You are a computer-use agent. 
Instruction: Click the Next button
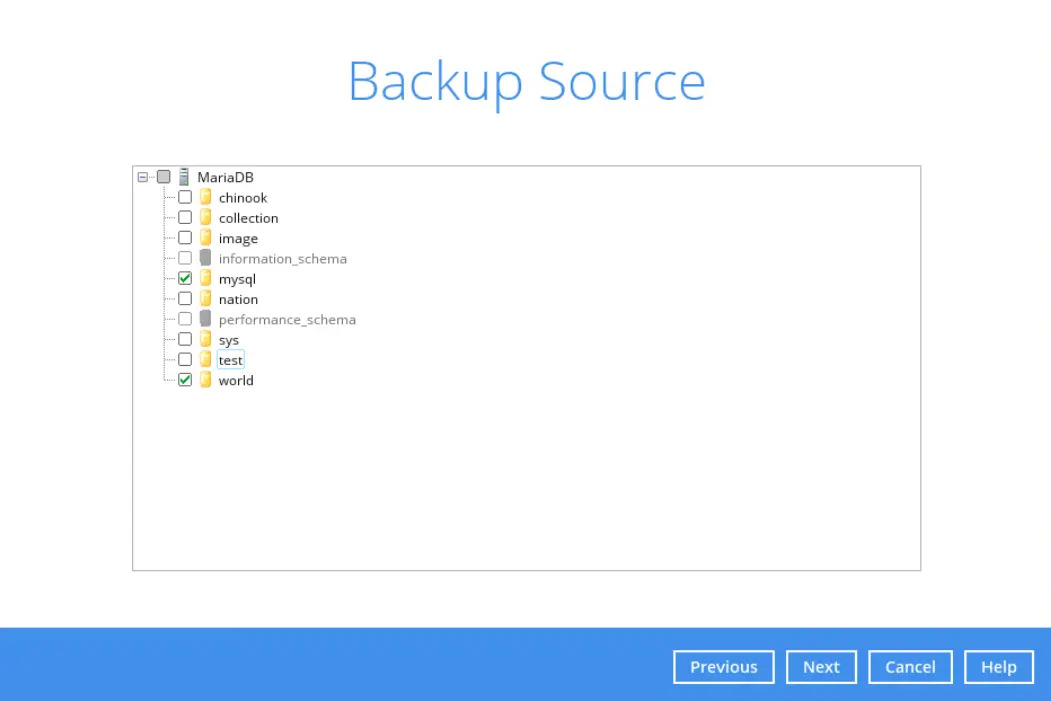[821, 667]
